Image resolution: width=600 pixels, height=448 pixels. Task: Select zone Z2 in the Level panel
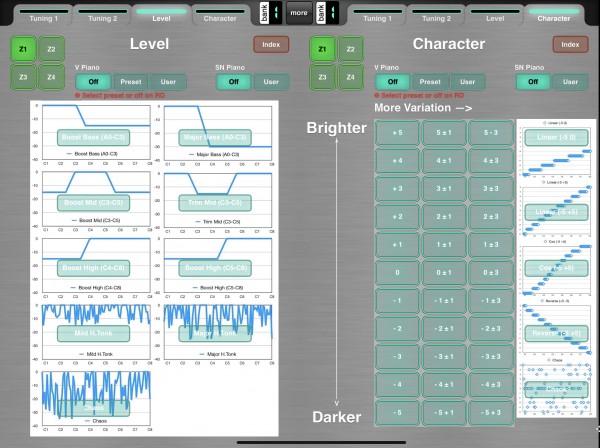click(51, 49)
